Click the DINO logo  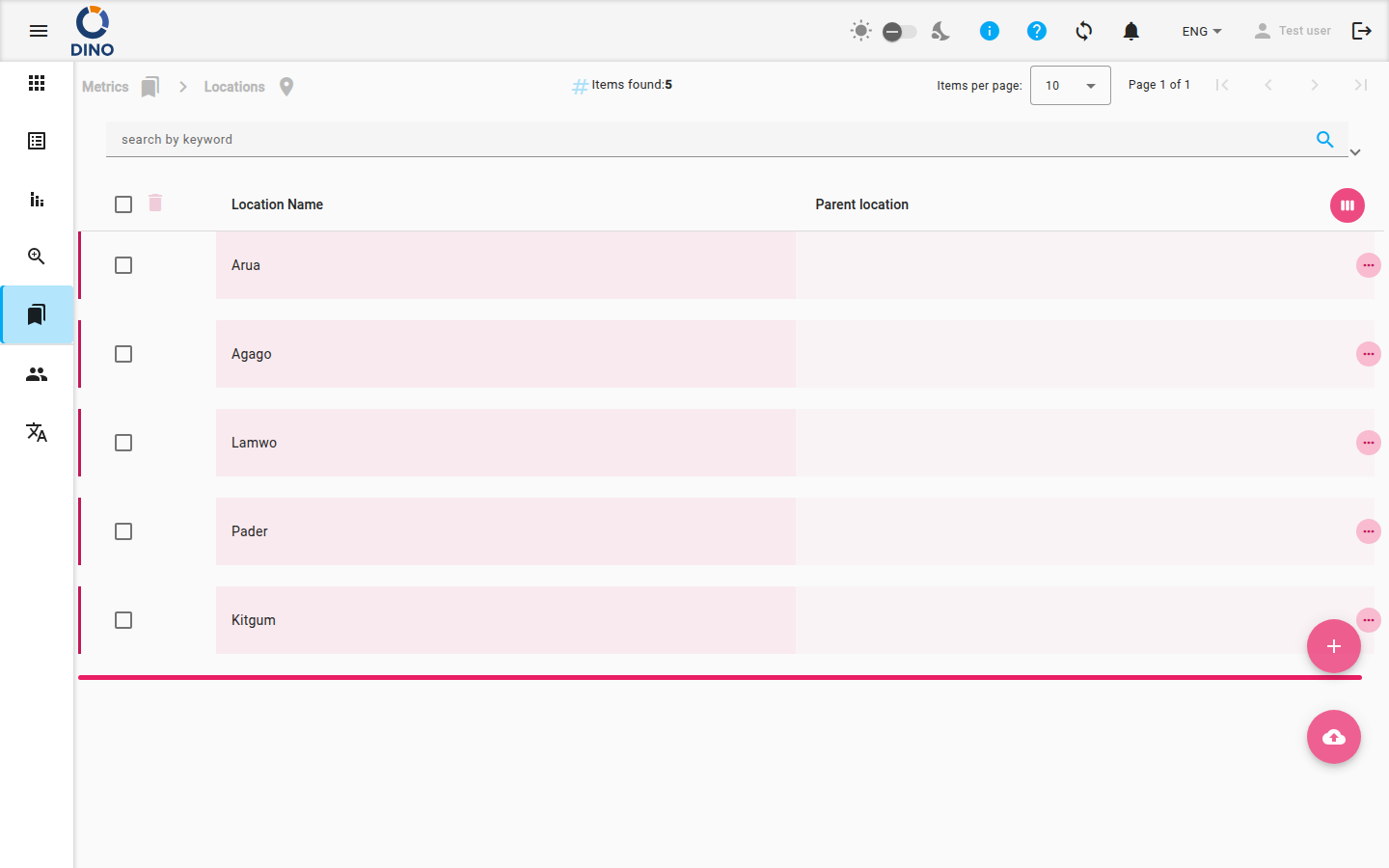[93, 31]
